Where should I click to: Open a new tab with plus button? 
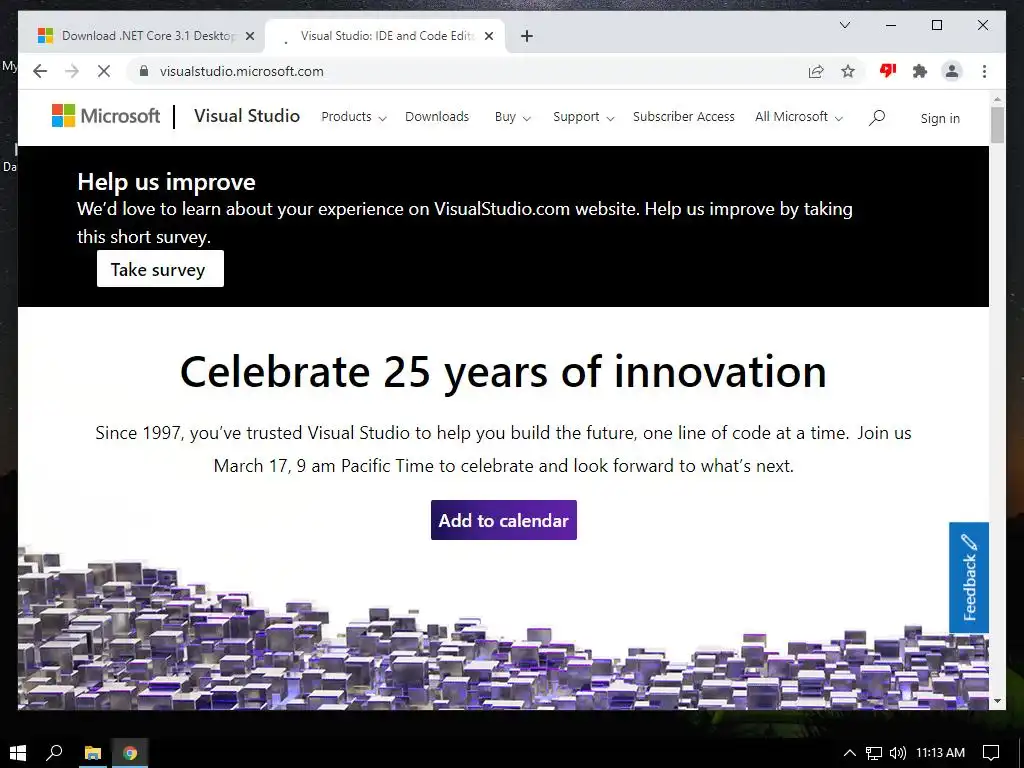527,36
